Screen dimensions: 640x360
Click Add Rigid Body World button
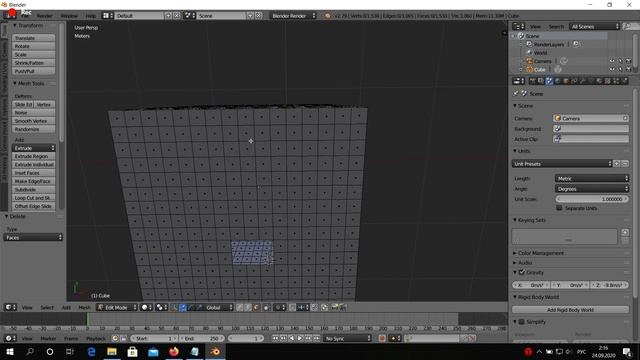(570, 310)
